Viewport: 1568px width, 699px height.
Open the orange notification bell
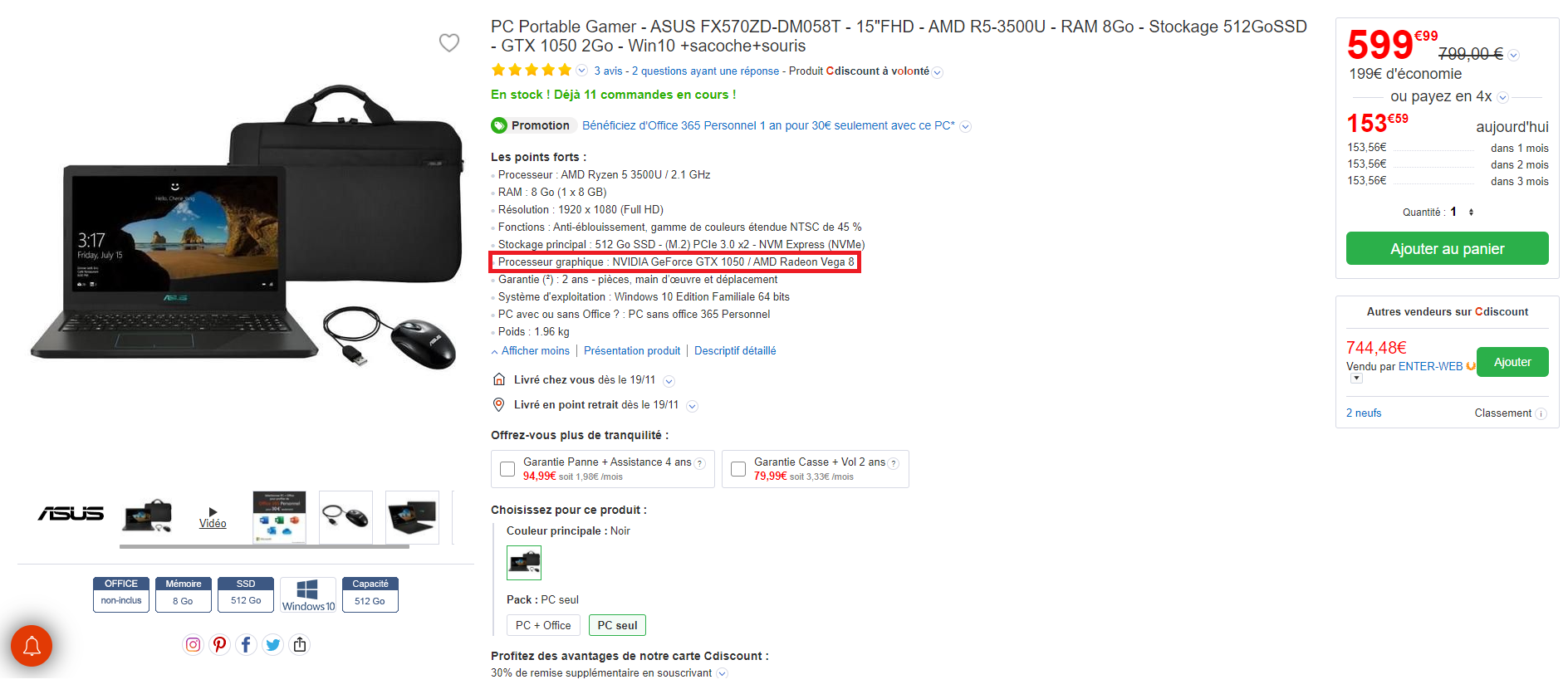pyautogui.click(x=32, y=646)
